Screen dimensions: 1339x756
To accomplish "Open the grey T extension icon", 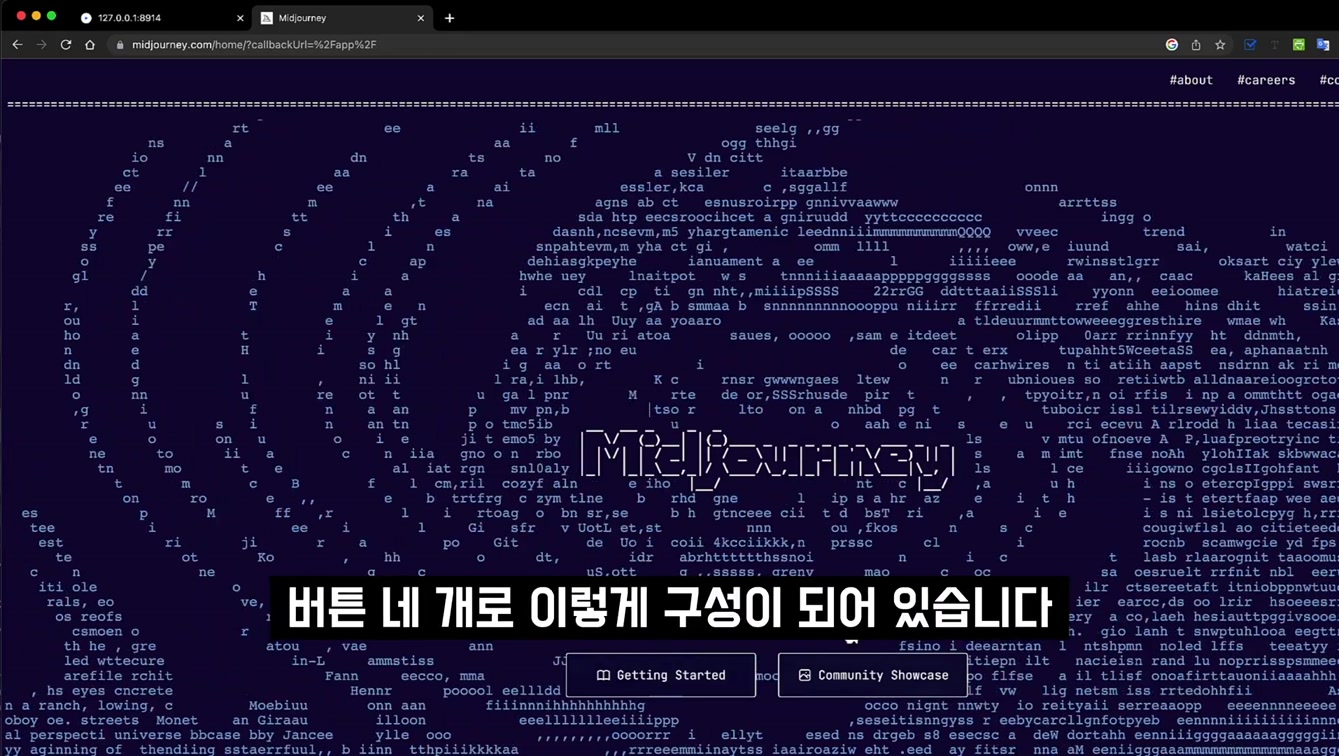I will (1274, 45).
